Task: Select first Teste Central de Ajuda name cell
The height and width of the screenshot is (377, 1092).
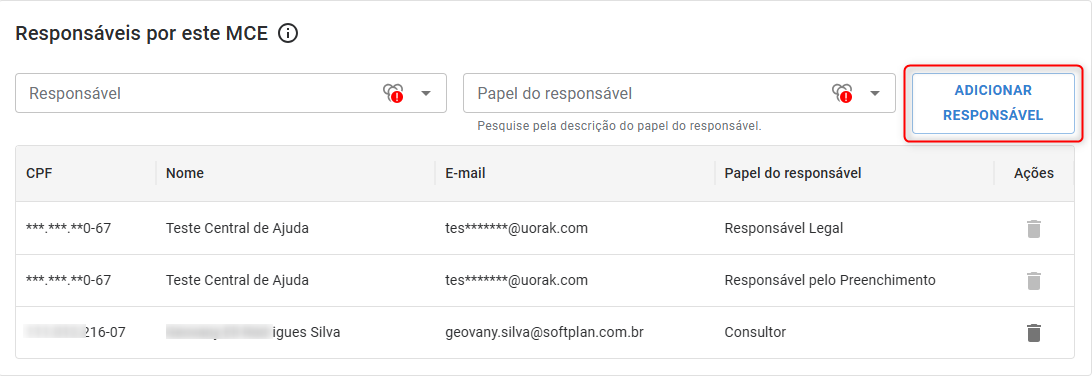Action: [x=237, y=229]
